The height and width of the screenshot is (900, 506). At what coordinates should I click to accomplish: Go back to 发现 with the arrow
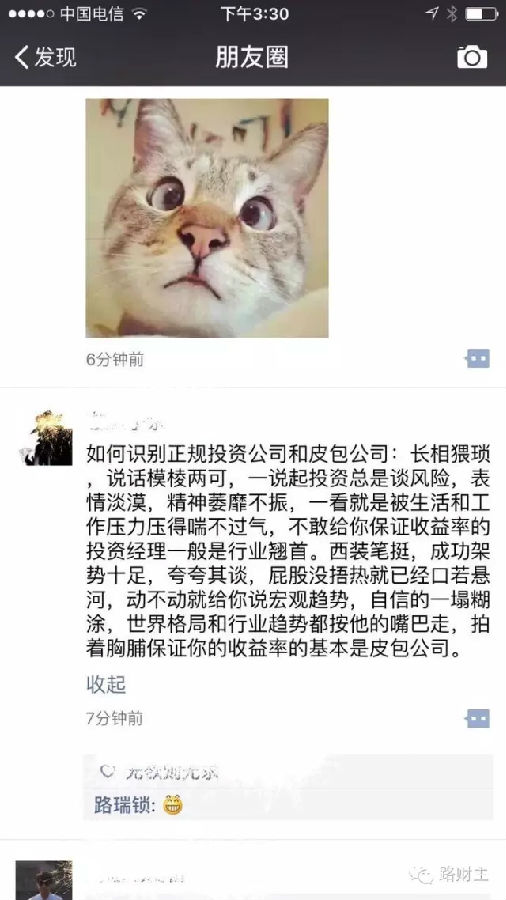coord(22,57)
